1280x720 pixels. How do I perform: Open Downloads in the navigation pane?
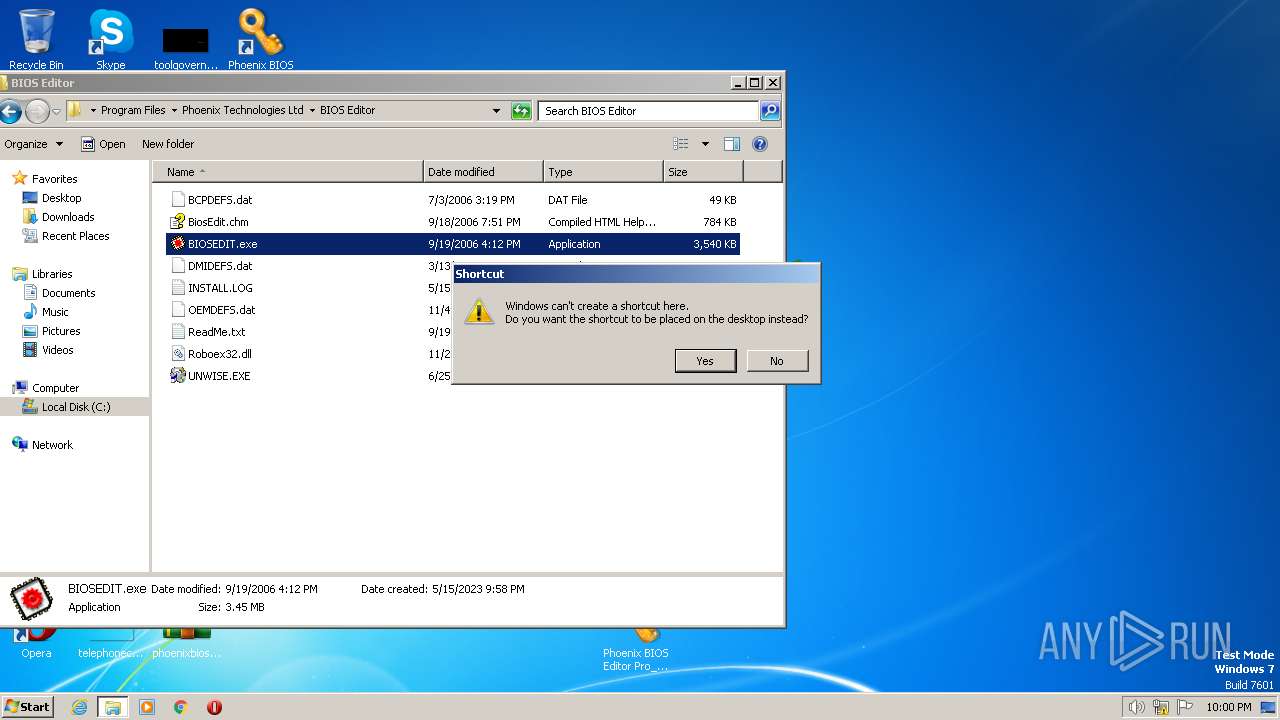(x=68, y=217)
